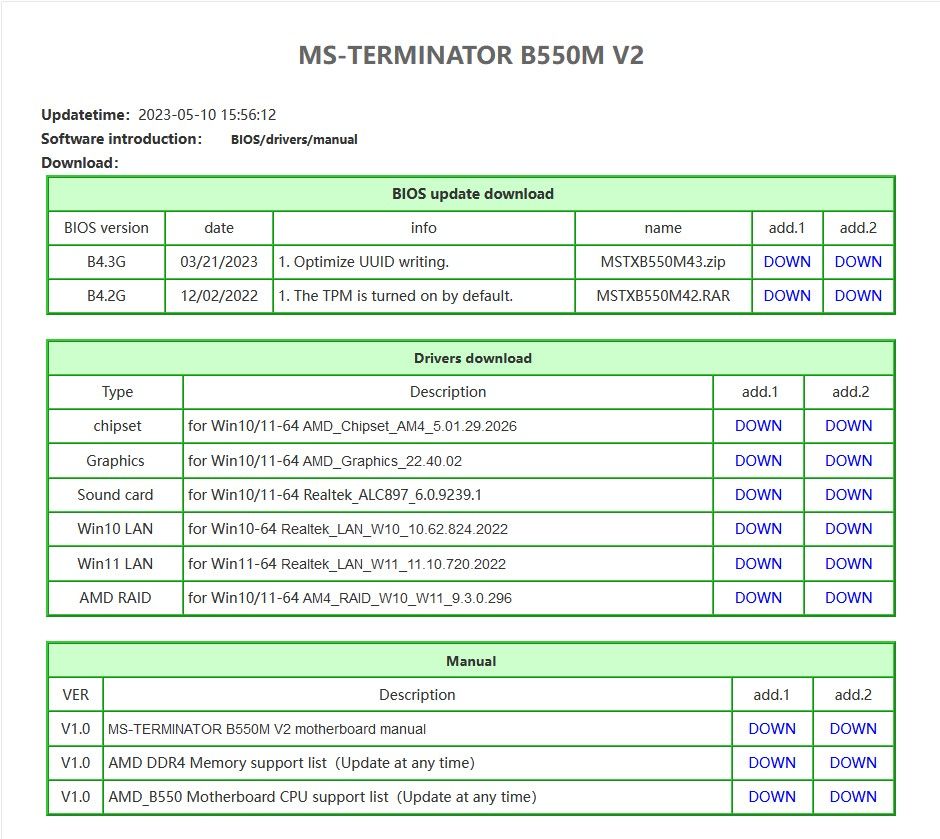Download DDR4 Memory support list add.2 DOWN

(x=853, y=763)
